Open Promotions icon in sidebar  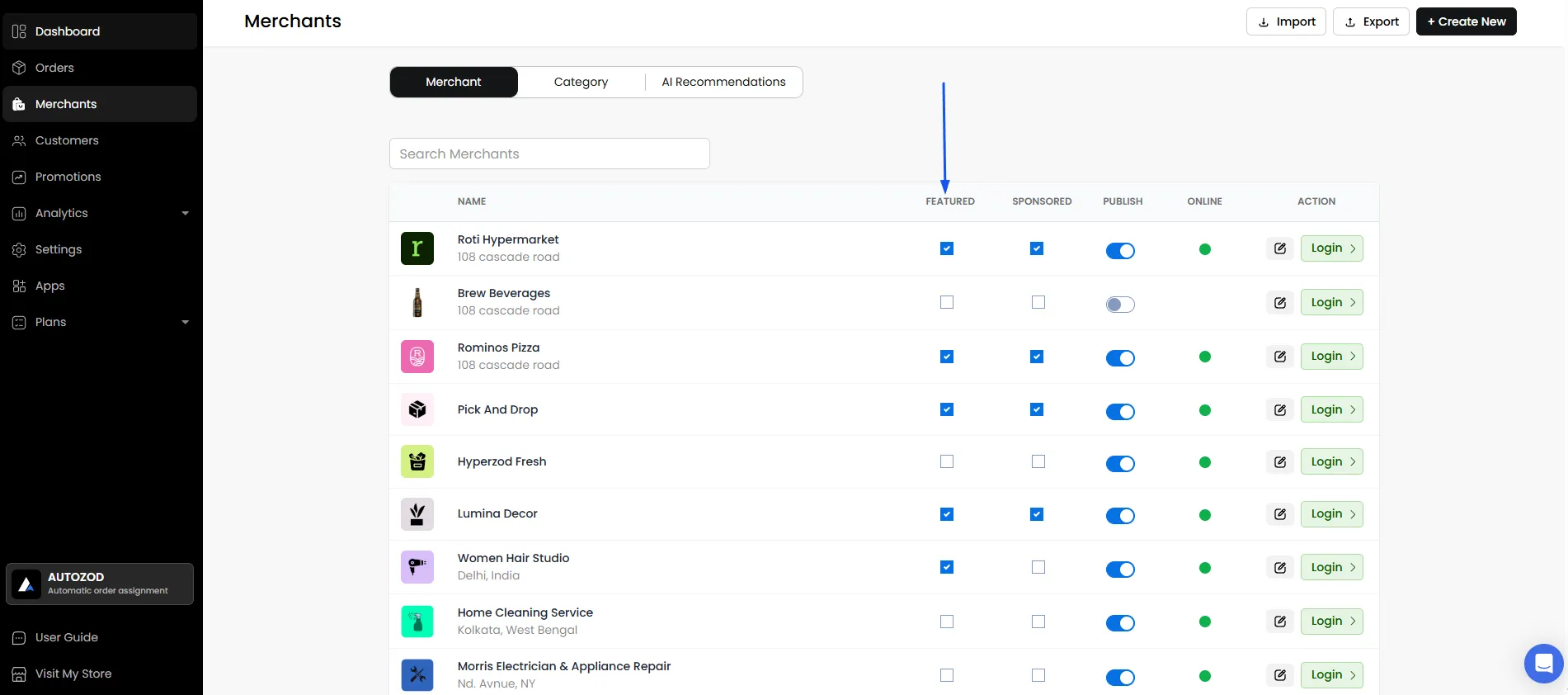[x=19, y=177]
